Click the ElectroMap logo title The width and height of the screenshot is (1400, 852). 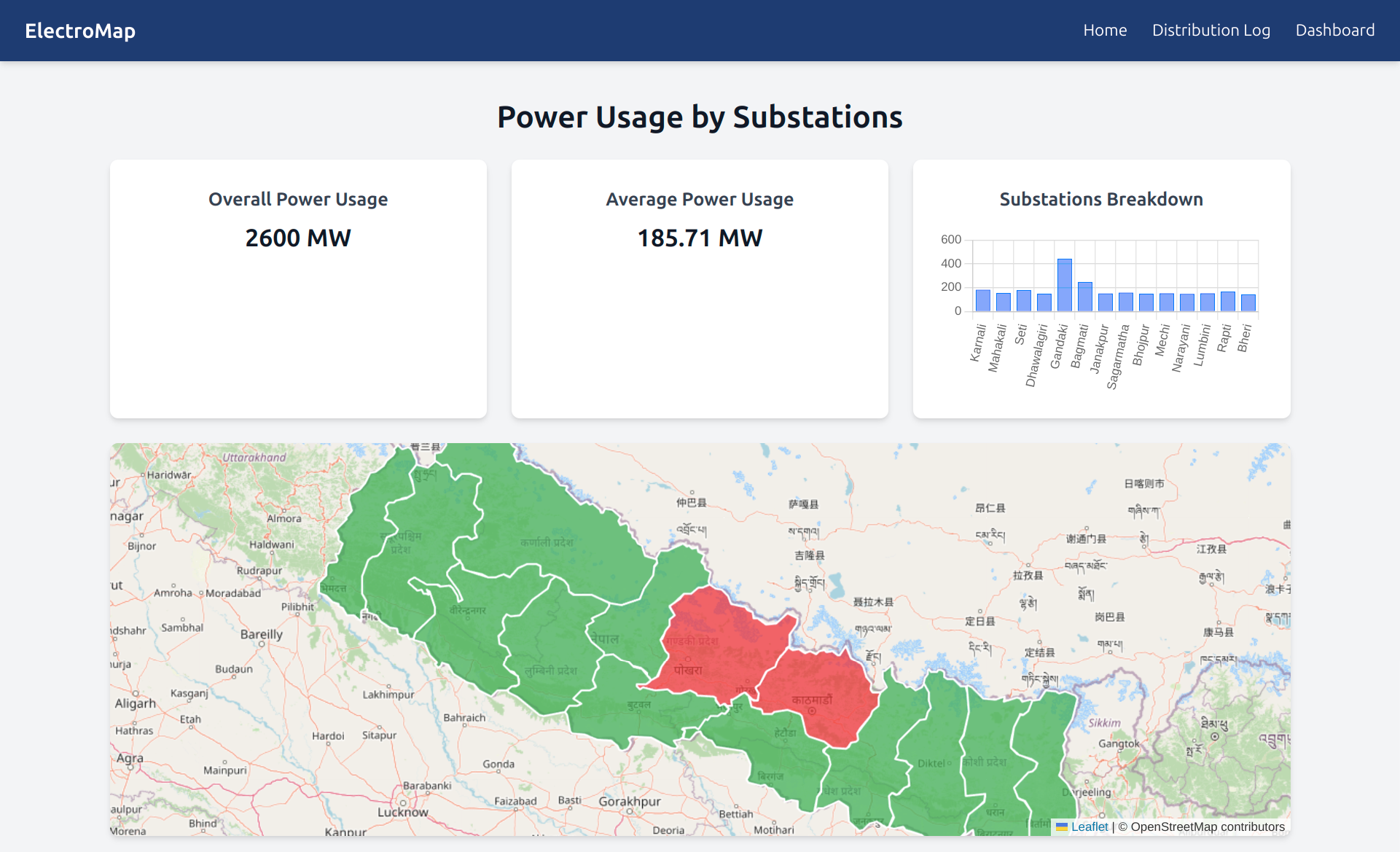point(80,31)
